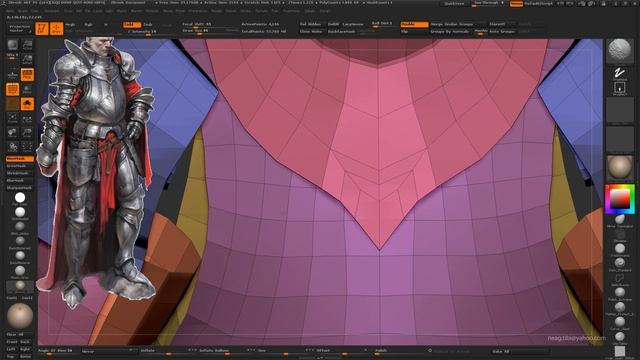The width and height of the screenshot is (640, 360).
Task: Open the large material preview sphere bottom-left
Action: [x=20, y=316]
